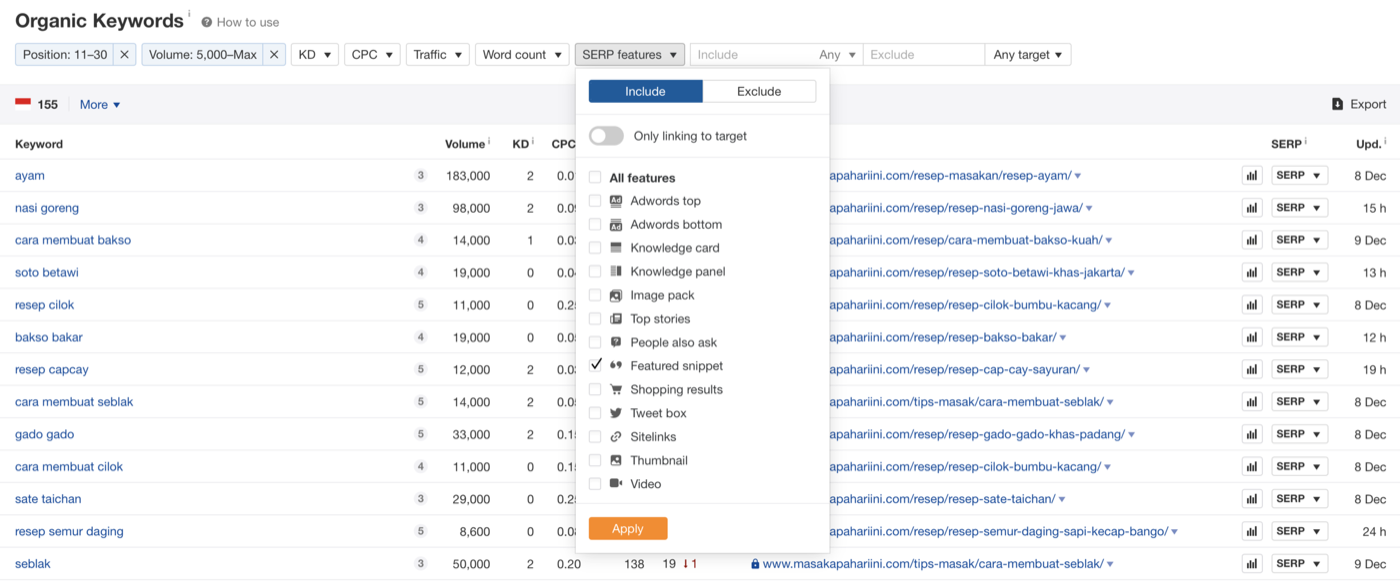Collapse the SERP features dropdown
Image resolution: width=1400 pixels, height=582 pixels.
(x=630, y=55)
